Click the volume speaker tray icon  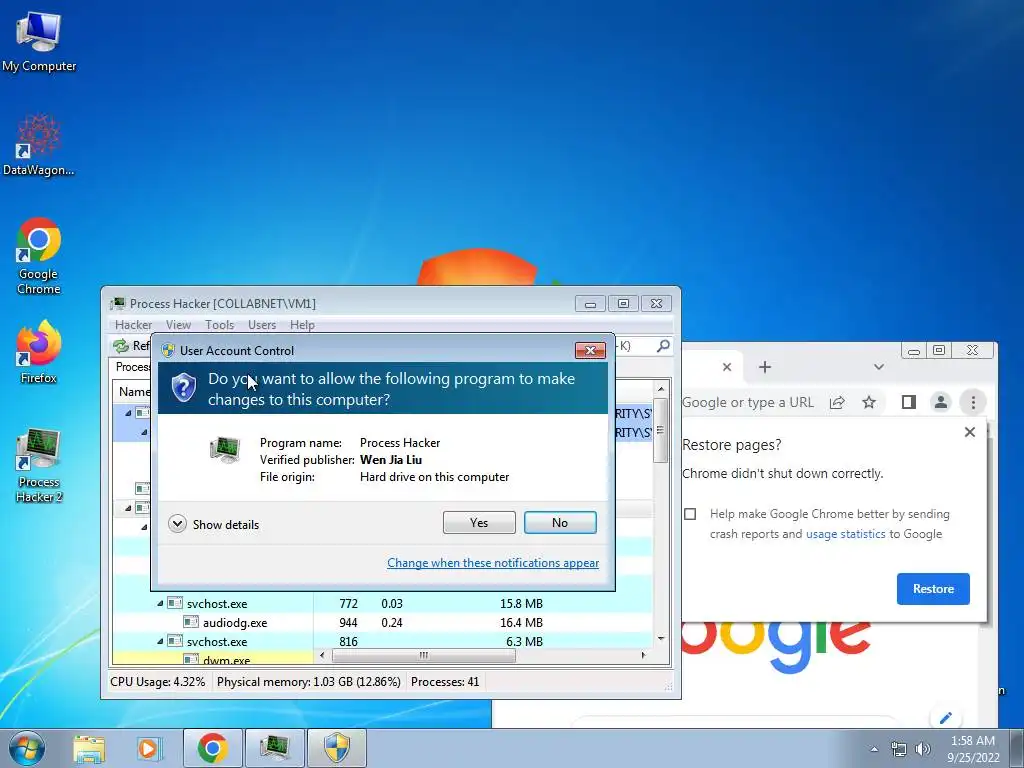click(923, 749)
